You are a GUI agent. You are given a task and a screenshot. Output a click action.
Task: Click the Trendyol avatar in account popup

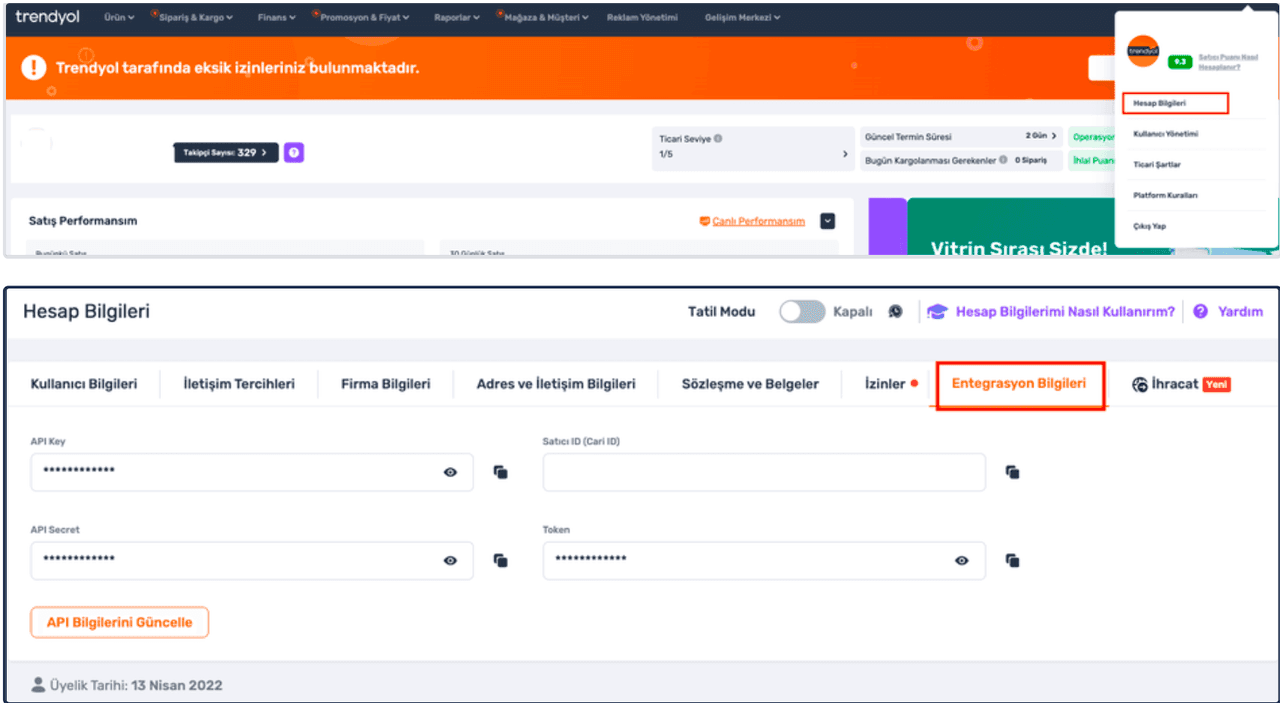1142,51
